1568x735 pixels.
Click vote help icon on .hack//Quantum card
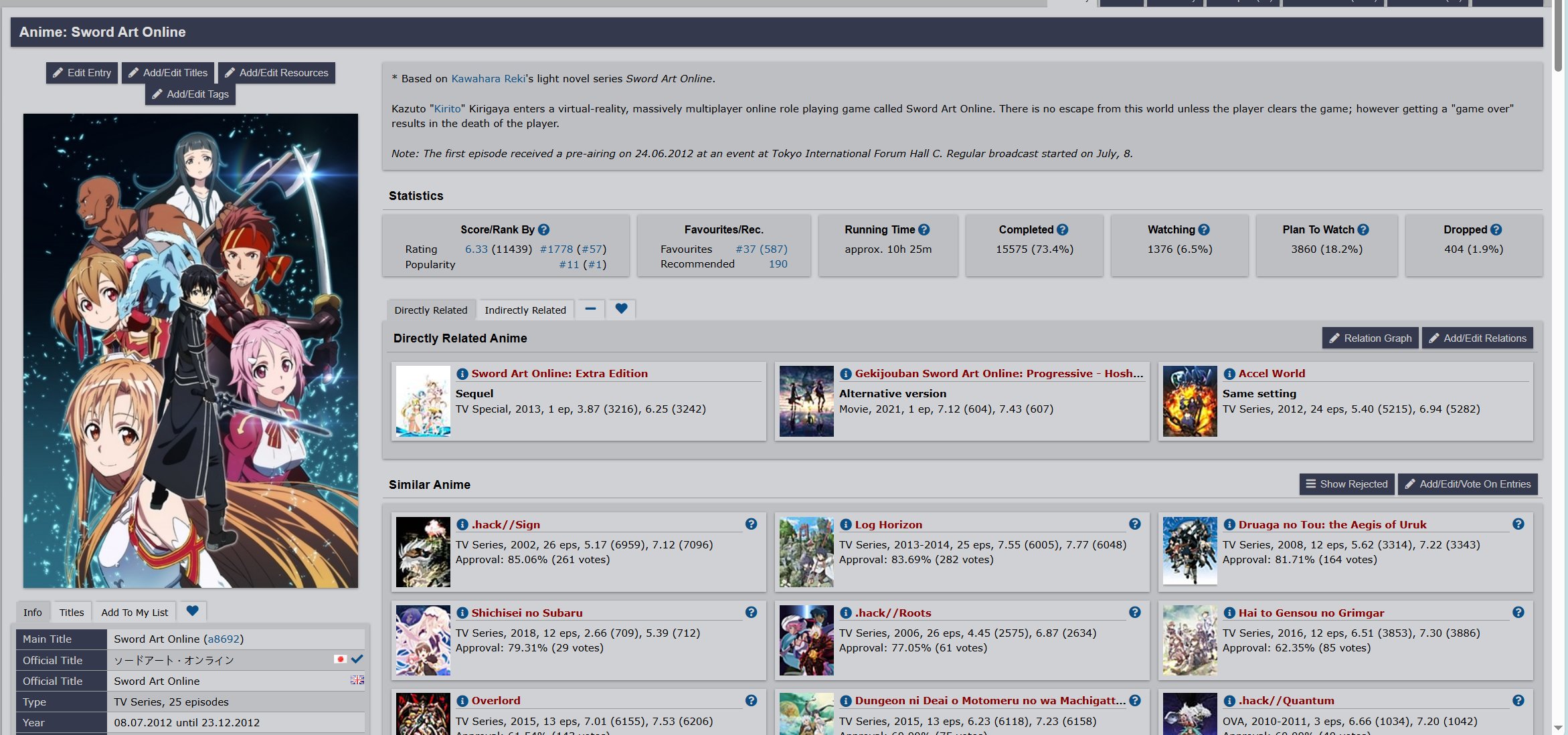1518,700
